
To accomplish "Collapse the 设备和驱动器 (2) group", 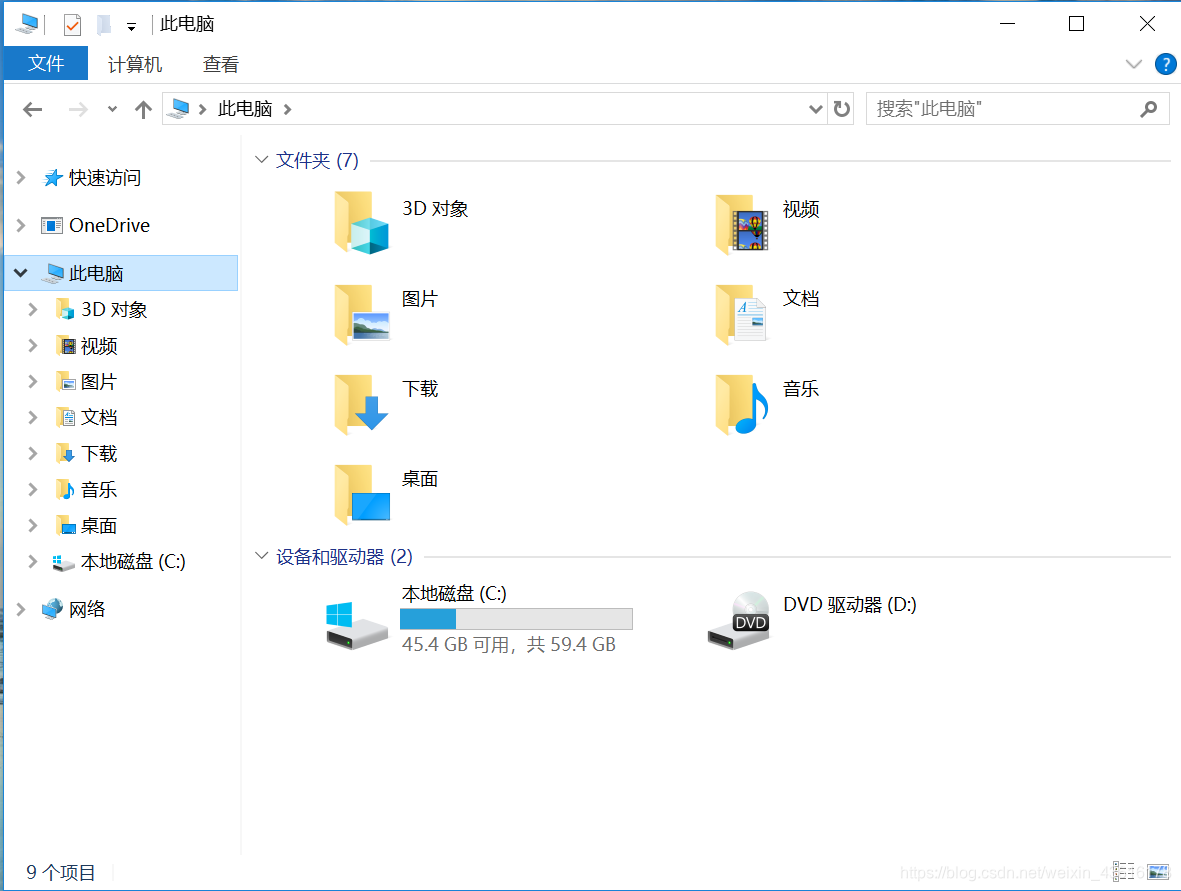I will [261, 556].
